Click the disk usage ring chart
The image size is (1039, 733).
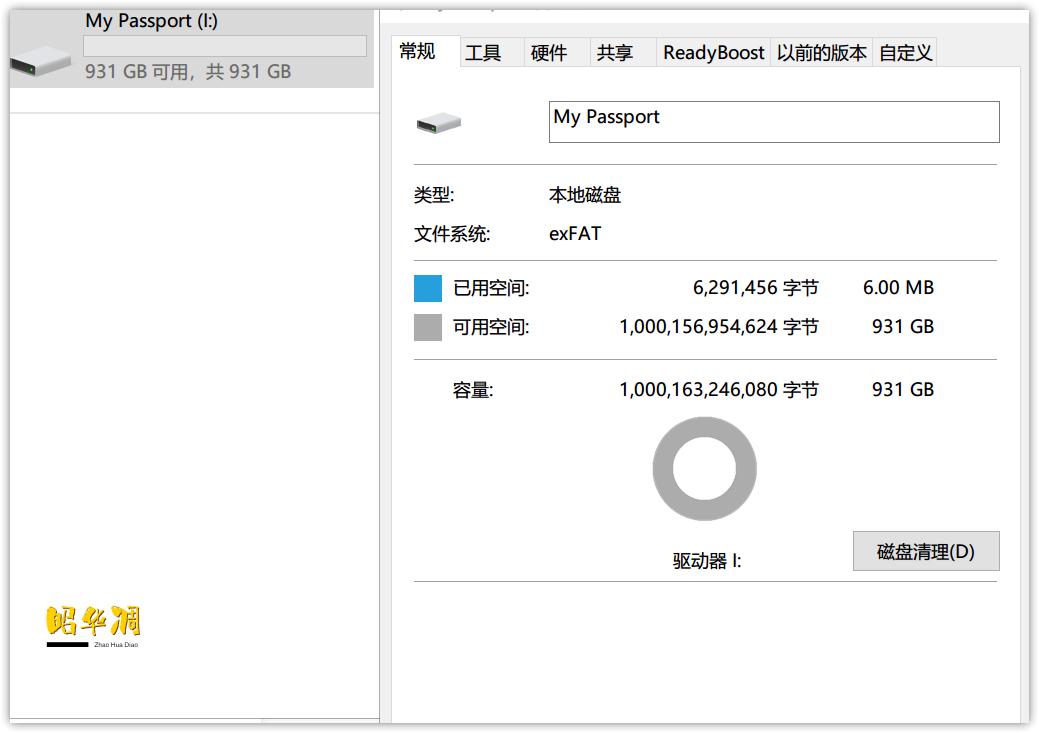click(x=705, y=468)
